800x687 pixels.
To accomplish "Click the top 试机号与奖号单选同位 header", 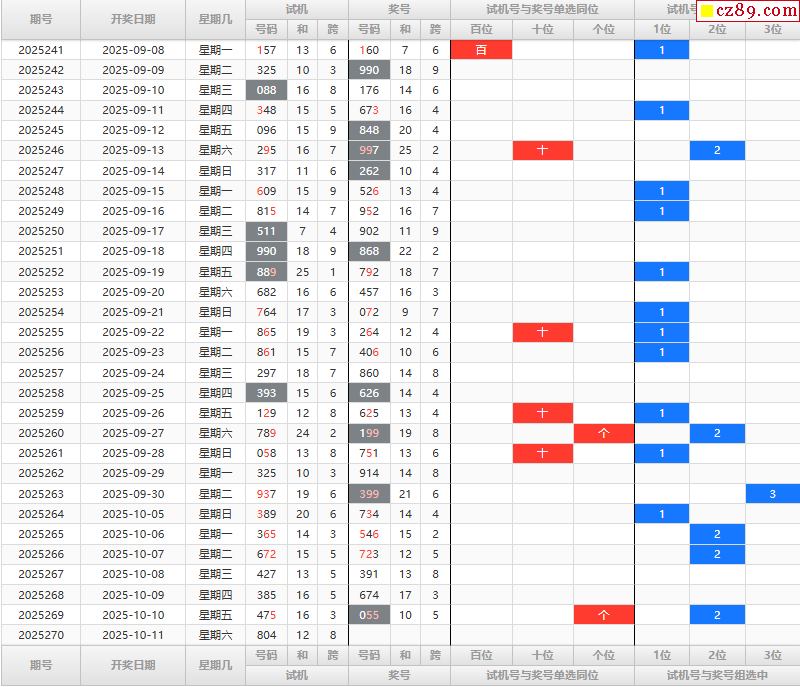I will (x=542, y=9).
